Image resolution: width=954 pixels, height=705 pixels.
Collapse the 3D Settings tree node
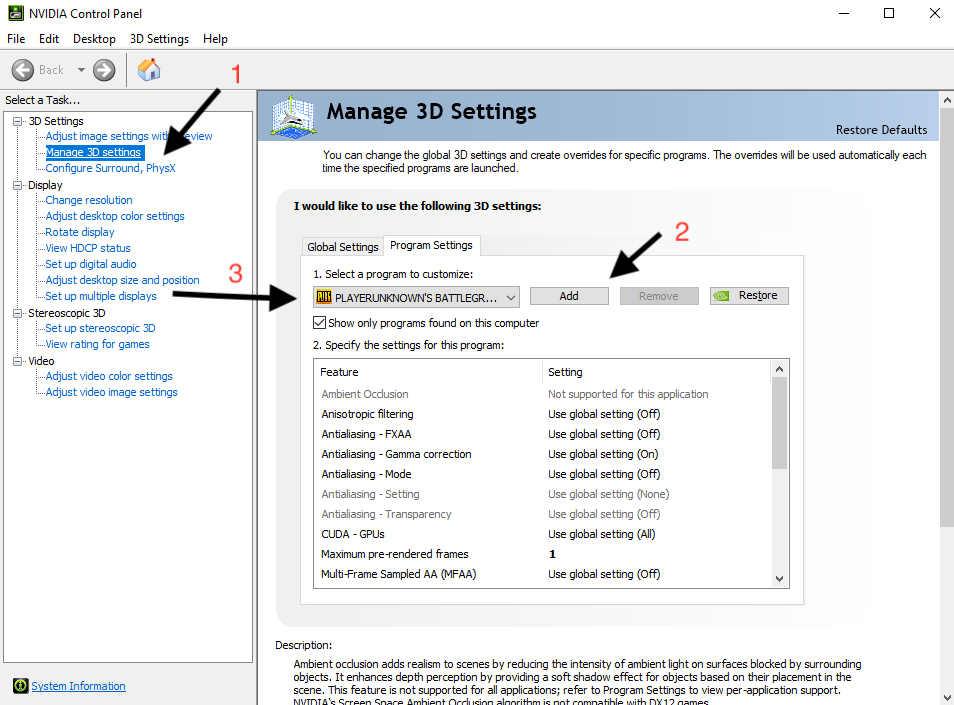(x=17, y=121)
